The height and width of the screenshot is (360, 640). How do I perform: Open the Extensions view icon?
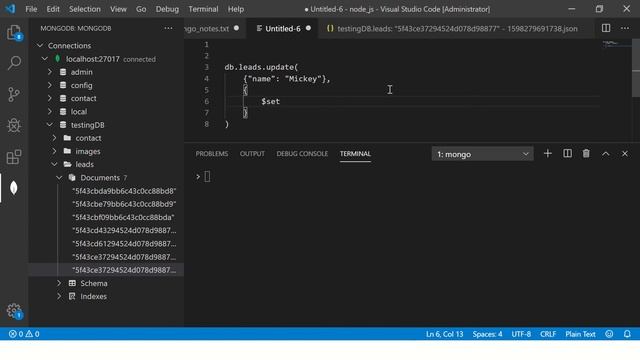(14, 157)
